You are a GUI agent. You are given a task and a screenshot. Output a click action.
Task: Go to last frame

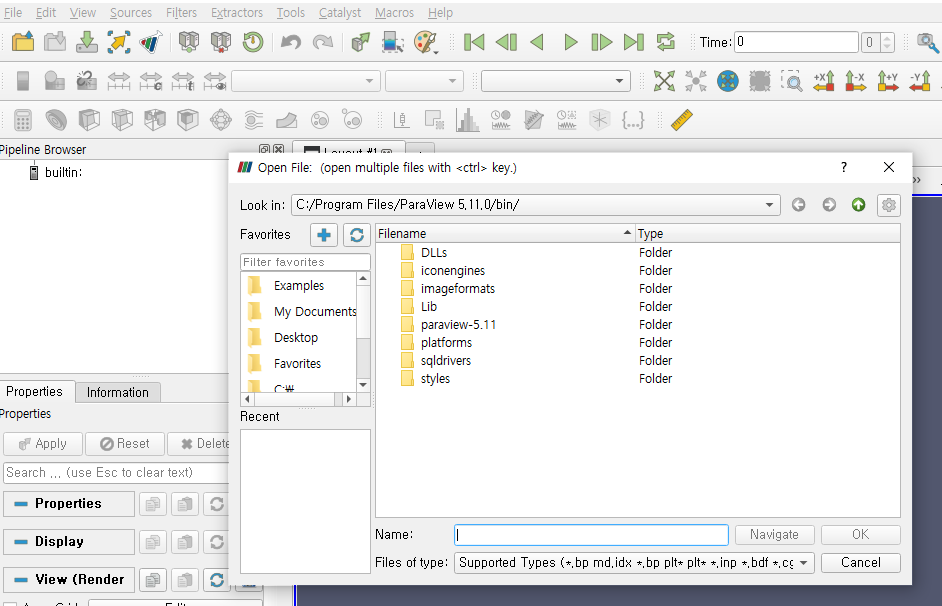(634, 42)
